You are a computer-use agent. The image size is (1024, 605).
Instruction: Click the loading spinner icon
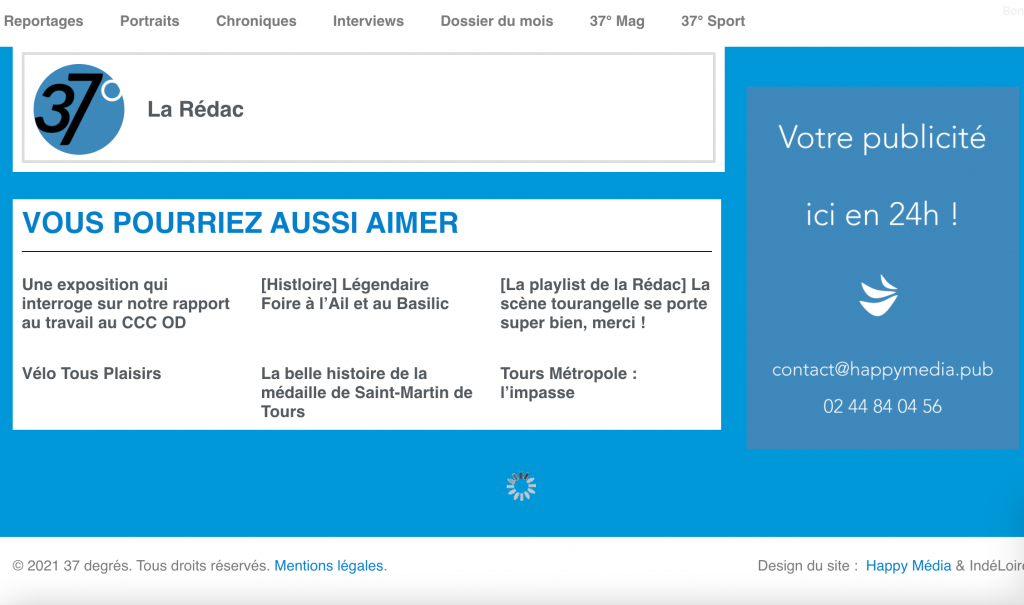[521, 486]
